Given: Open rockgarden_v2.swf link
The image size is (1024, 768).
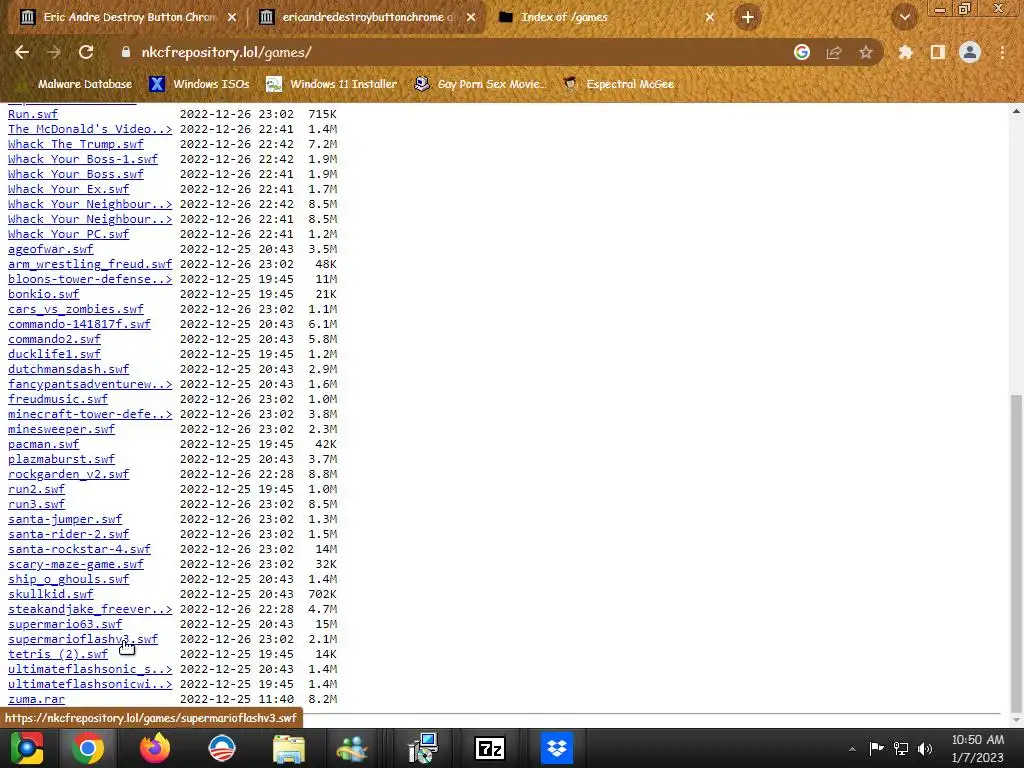Looking at the screenshot, I should [x=69, y=475].
